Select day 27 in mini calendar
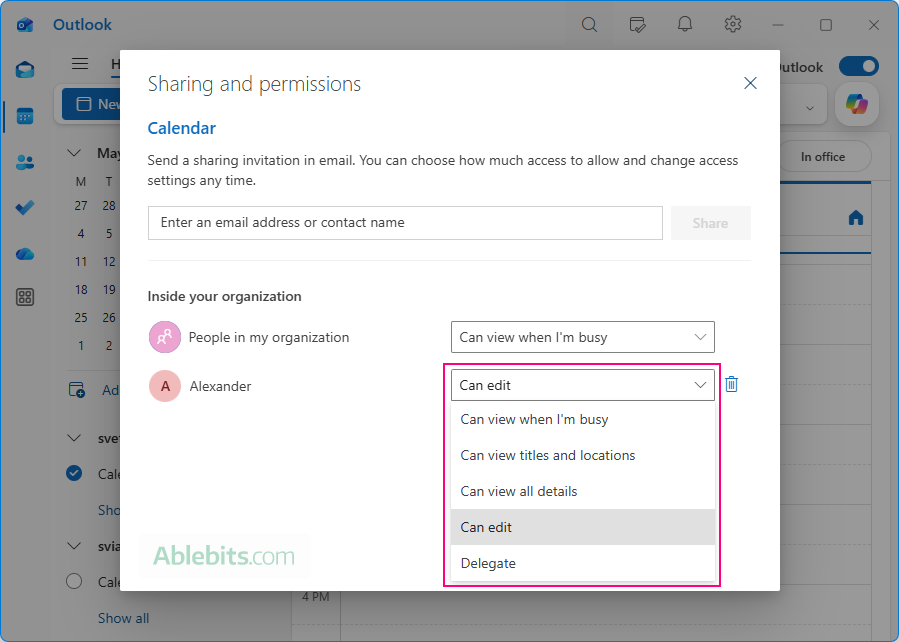This screenshot has width=899, height=642. click(x=81, y=205)
